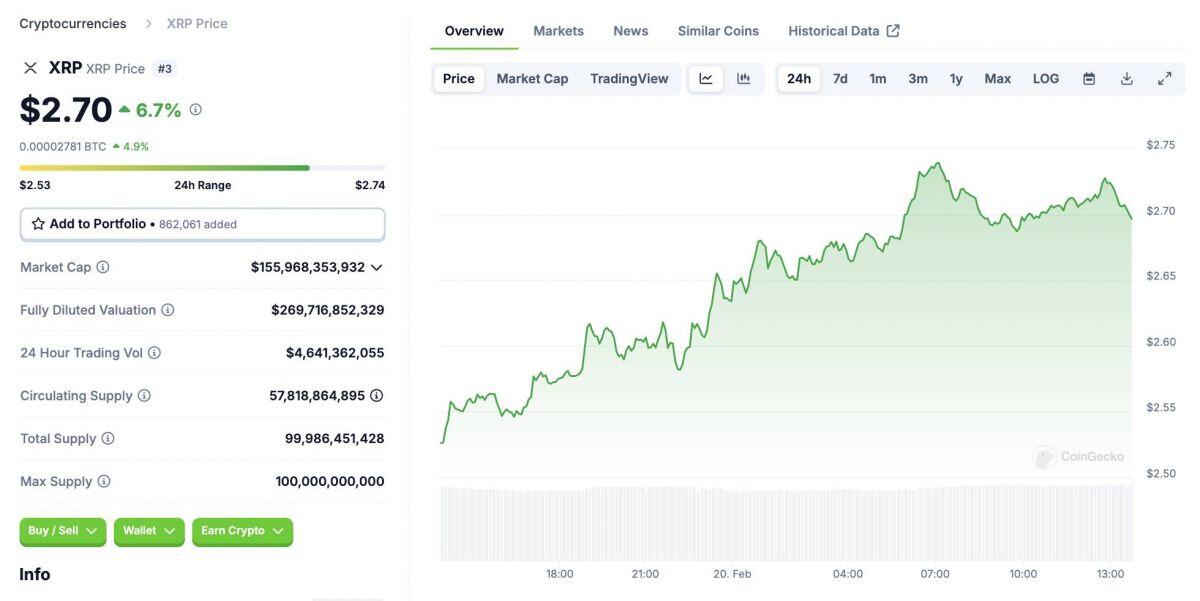
Task: Click the Info section heading
Action: 34,575
